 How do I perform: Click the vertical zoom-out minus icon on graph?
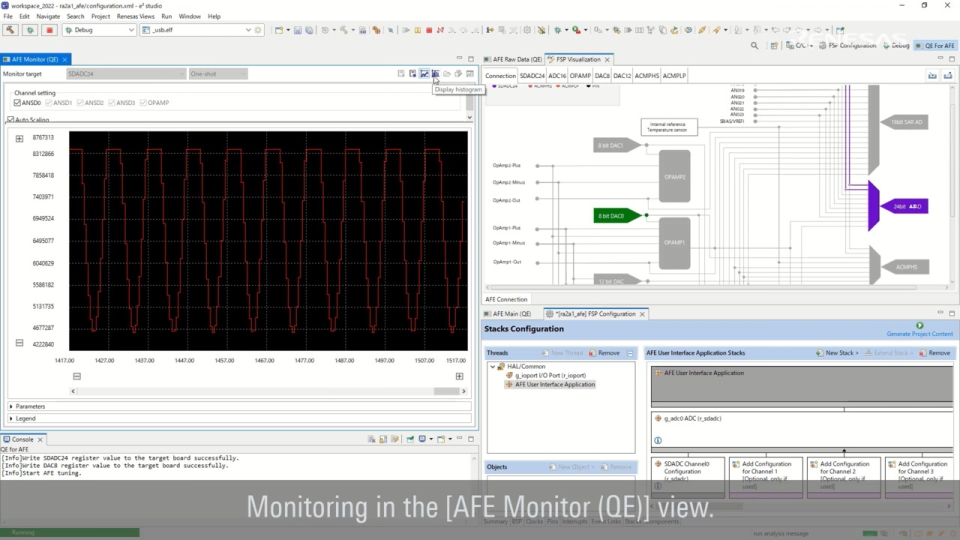19,343
